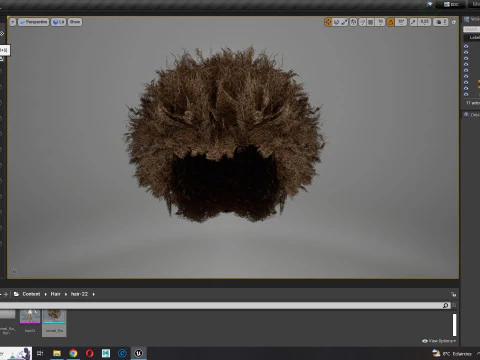The height and width of the screenshot is (360, 480).
Task: Expand the arrow after hair-22 breadcrumb
Action: (x=94, y=294)
